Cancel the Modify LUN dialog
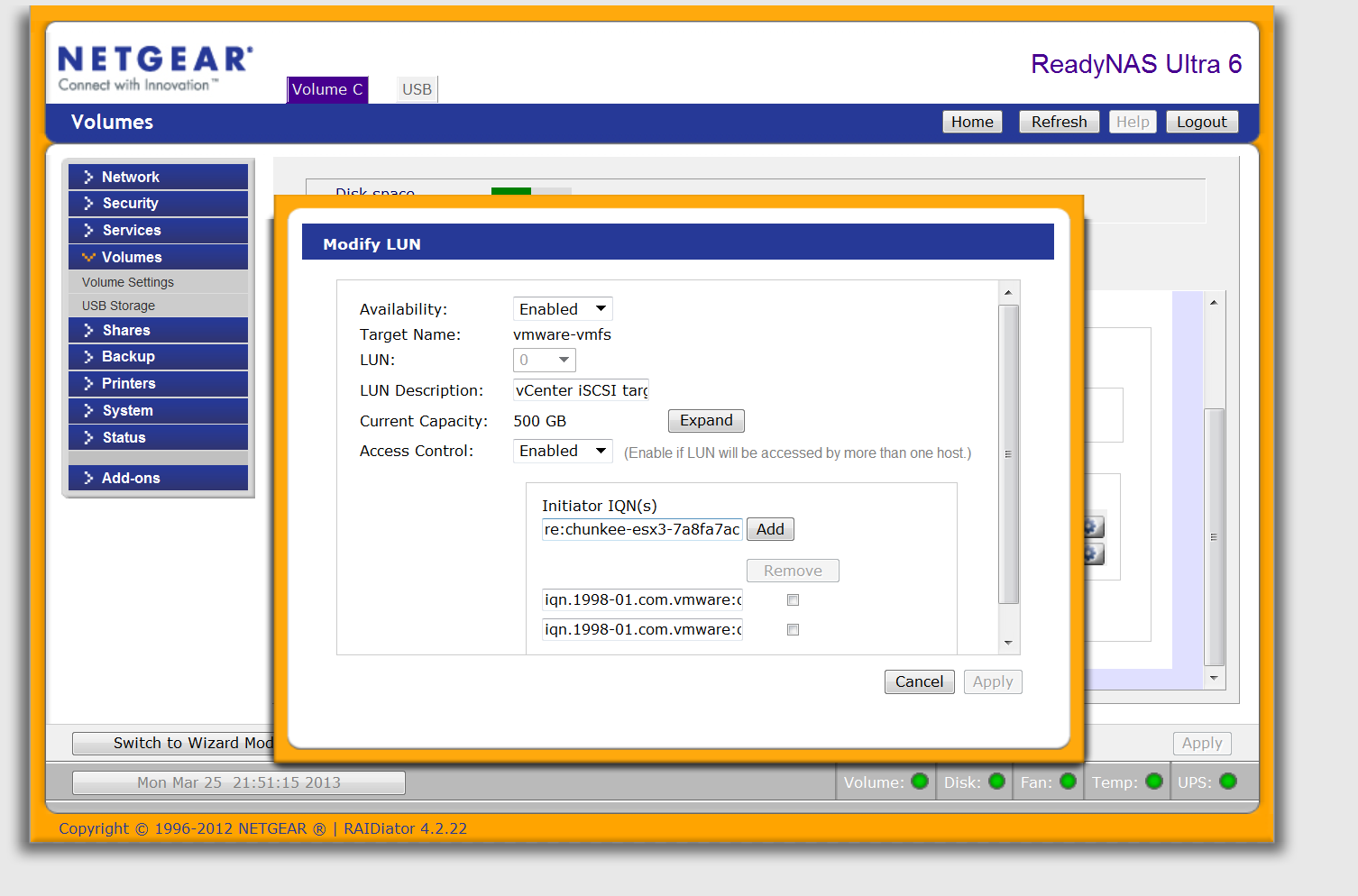The image size is (1358, 896). tap(919, 682)
